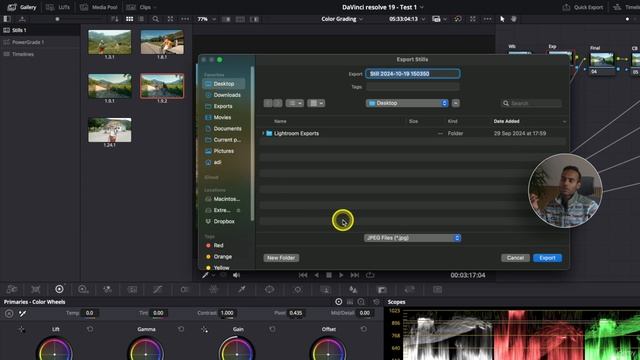Click the Tags input field
This screenshot has height=360, width=640.
click(413, 87)
